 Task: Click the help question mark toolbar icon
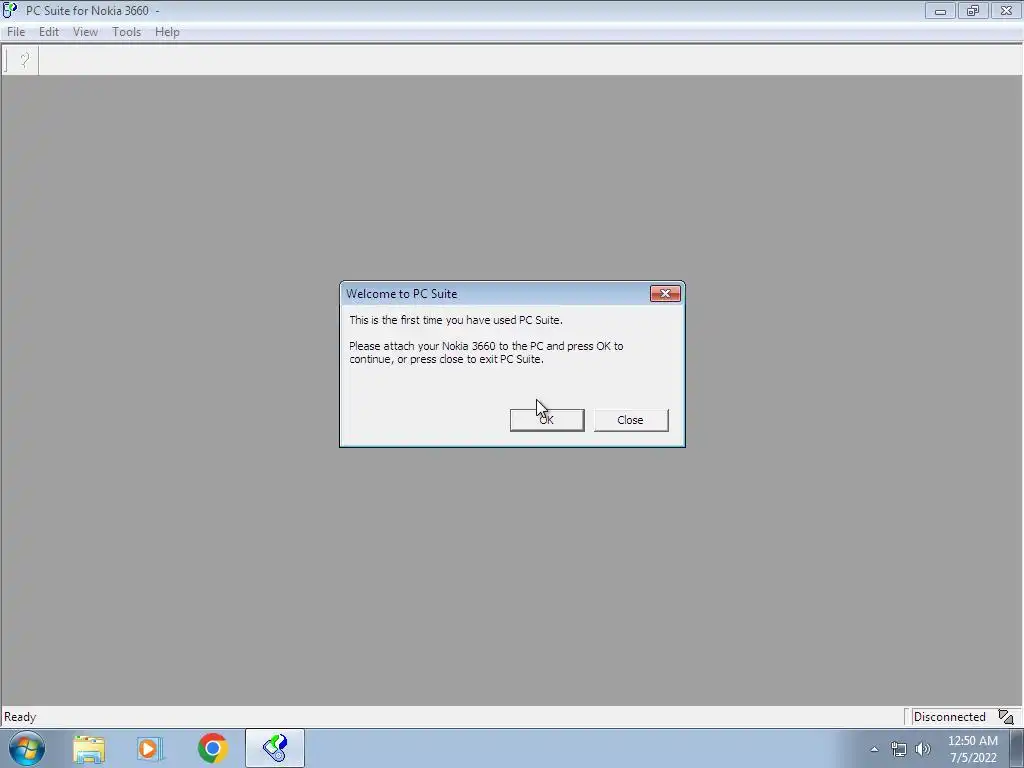[24, 61]
